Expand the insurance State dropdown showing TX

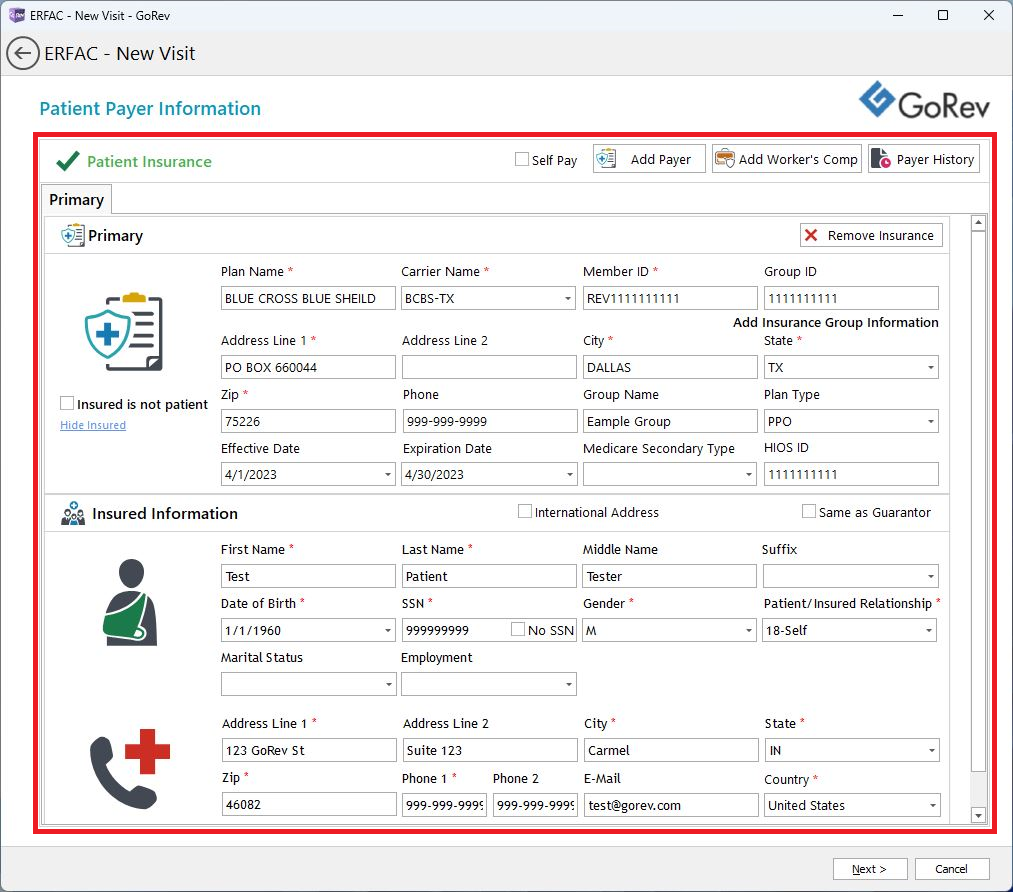click(x=930, y=368)
